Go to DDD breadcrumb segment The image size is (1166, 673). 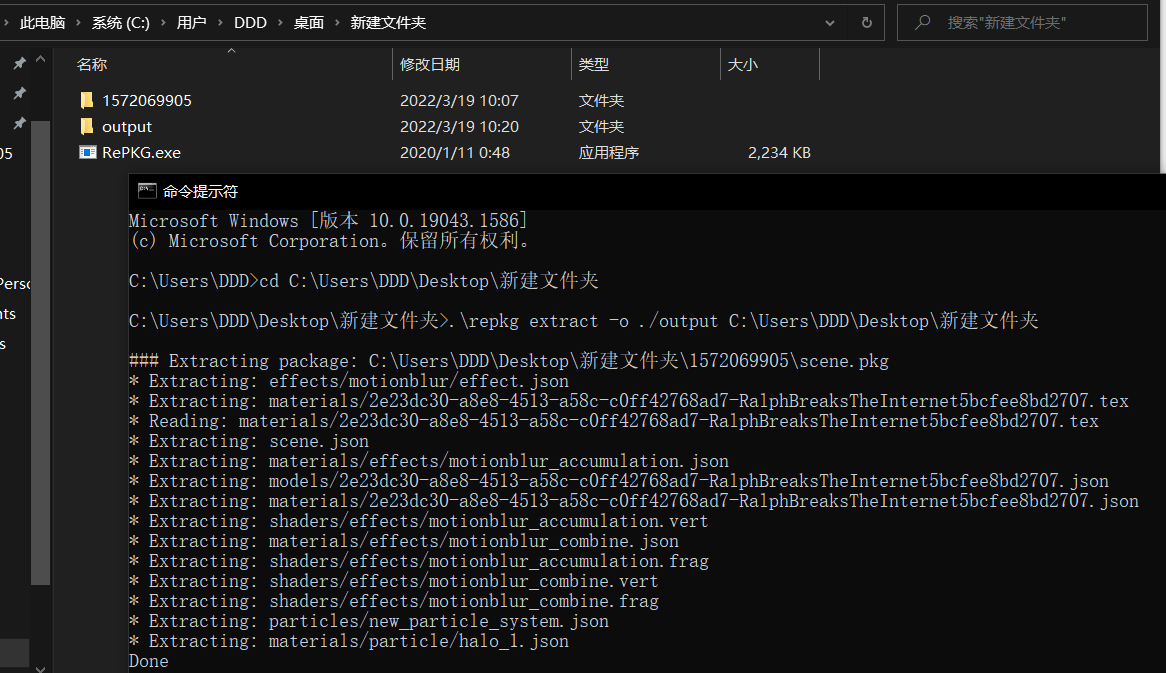[250, 23]
